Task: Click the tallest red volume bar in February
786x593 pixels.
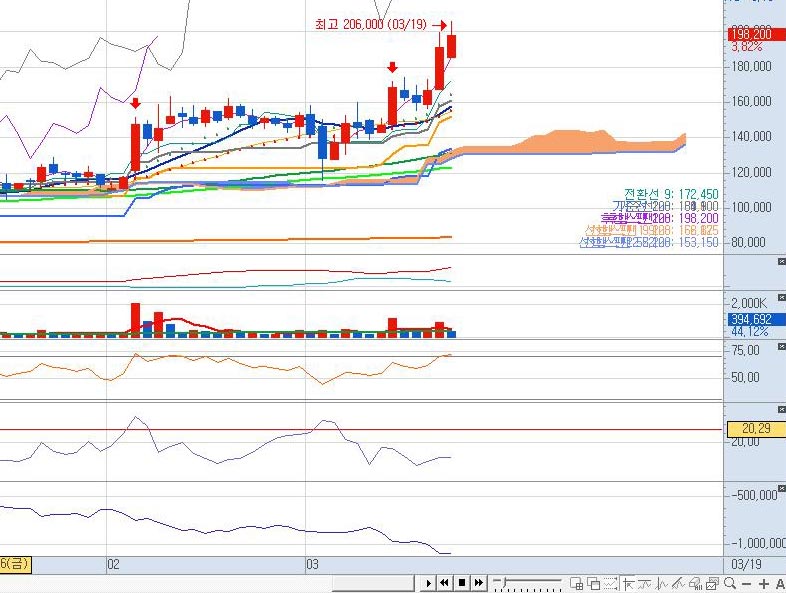Action: [x=135, y=320]
